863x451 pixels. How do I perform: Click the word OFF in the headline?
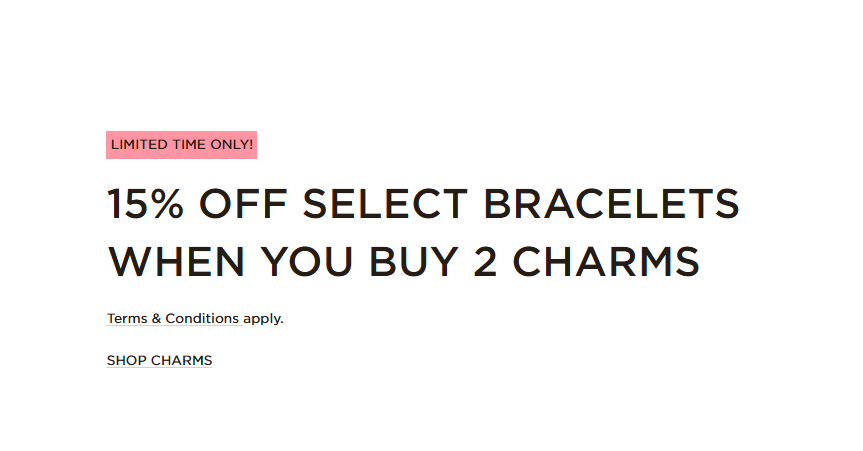point(244,204)
